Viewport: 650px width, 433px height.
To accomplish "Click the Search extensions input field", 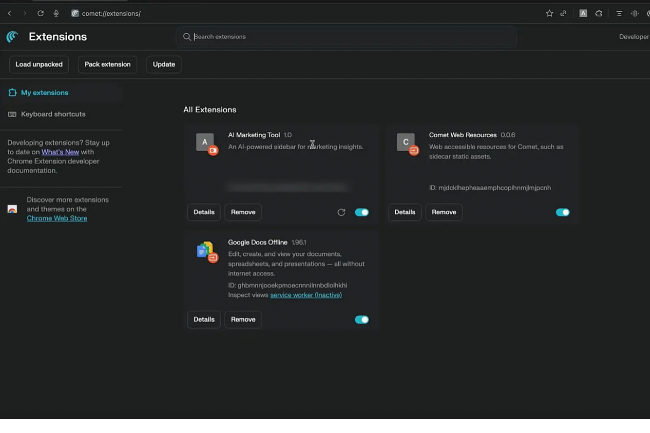I will tap(345, 37).
